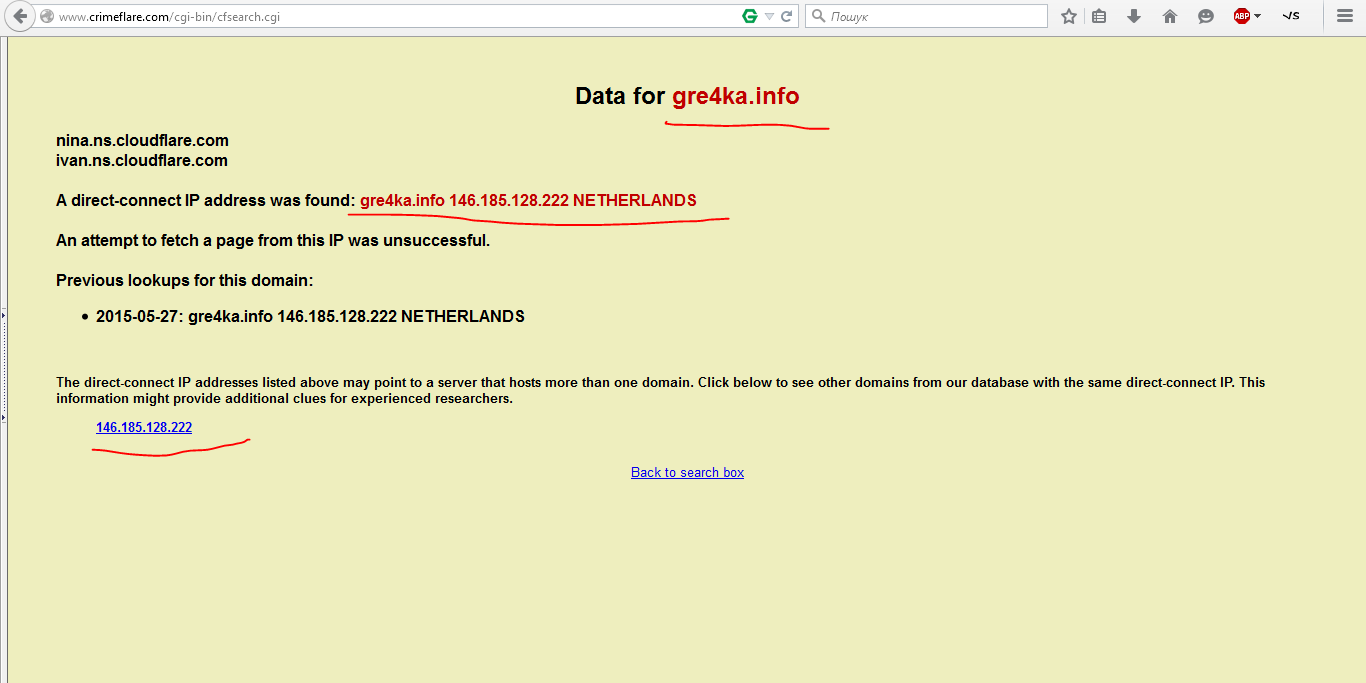Follow the Back to search box link
The height and width of the screenshot is (683, 1366).
pyautogui.click(x=687, y=472)
